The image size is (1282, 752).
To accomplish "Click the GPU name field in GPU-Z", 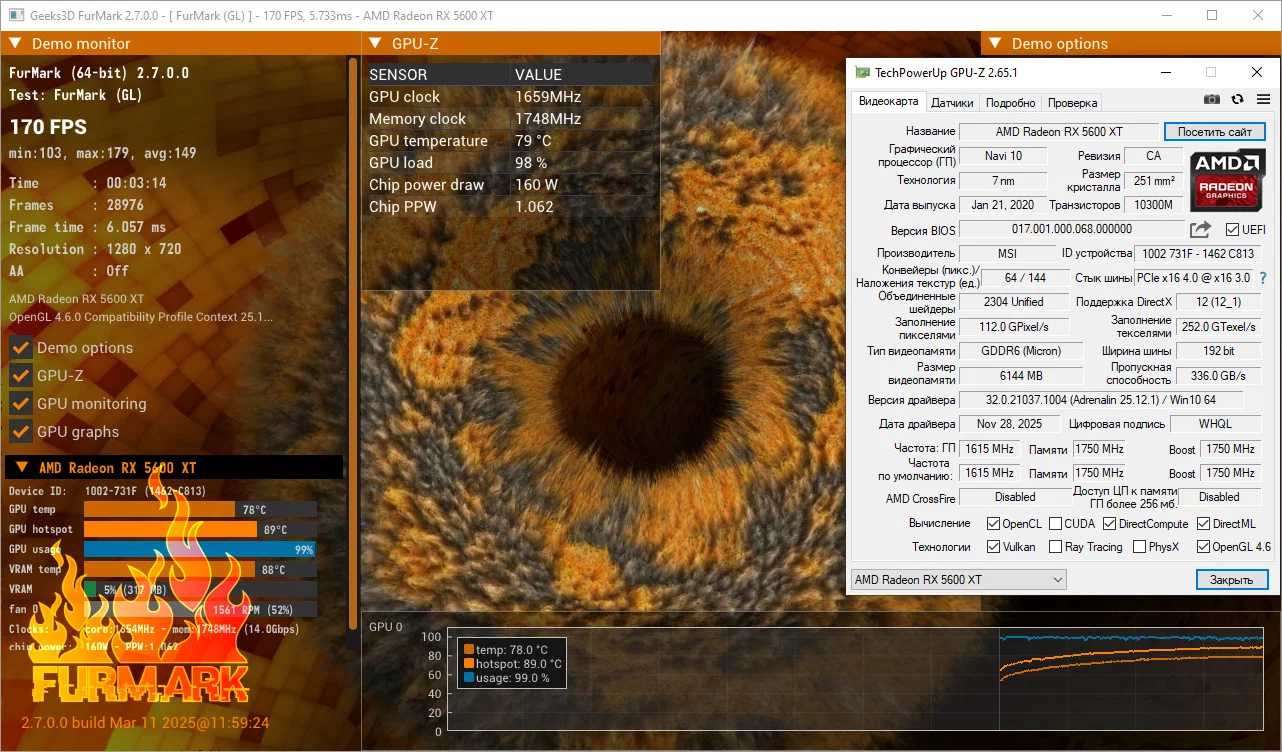I will pos(1059,132).
